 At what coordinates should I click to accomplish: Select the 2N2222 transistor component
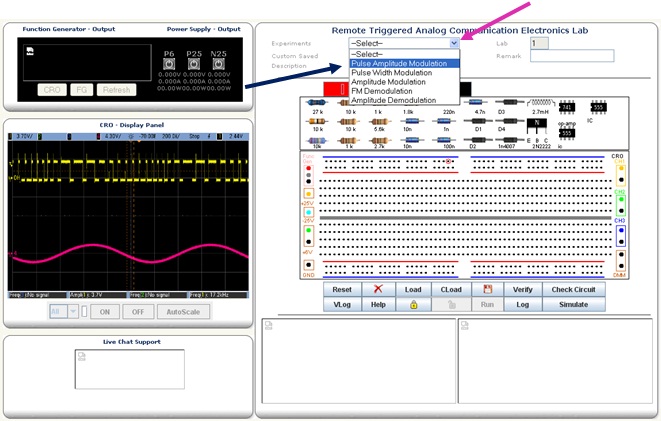(x=537, y=125)
